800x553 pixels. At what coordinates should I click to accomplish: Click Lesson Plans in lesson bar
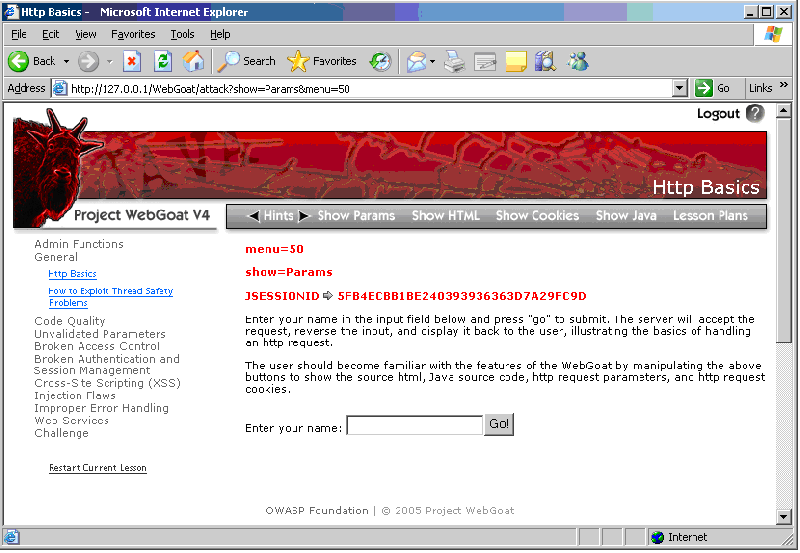(x=710, y=216)
